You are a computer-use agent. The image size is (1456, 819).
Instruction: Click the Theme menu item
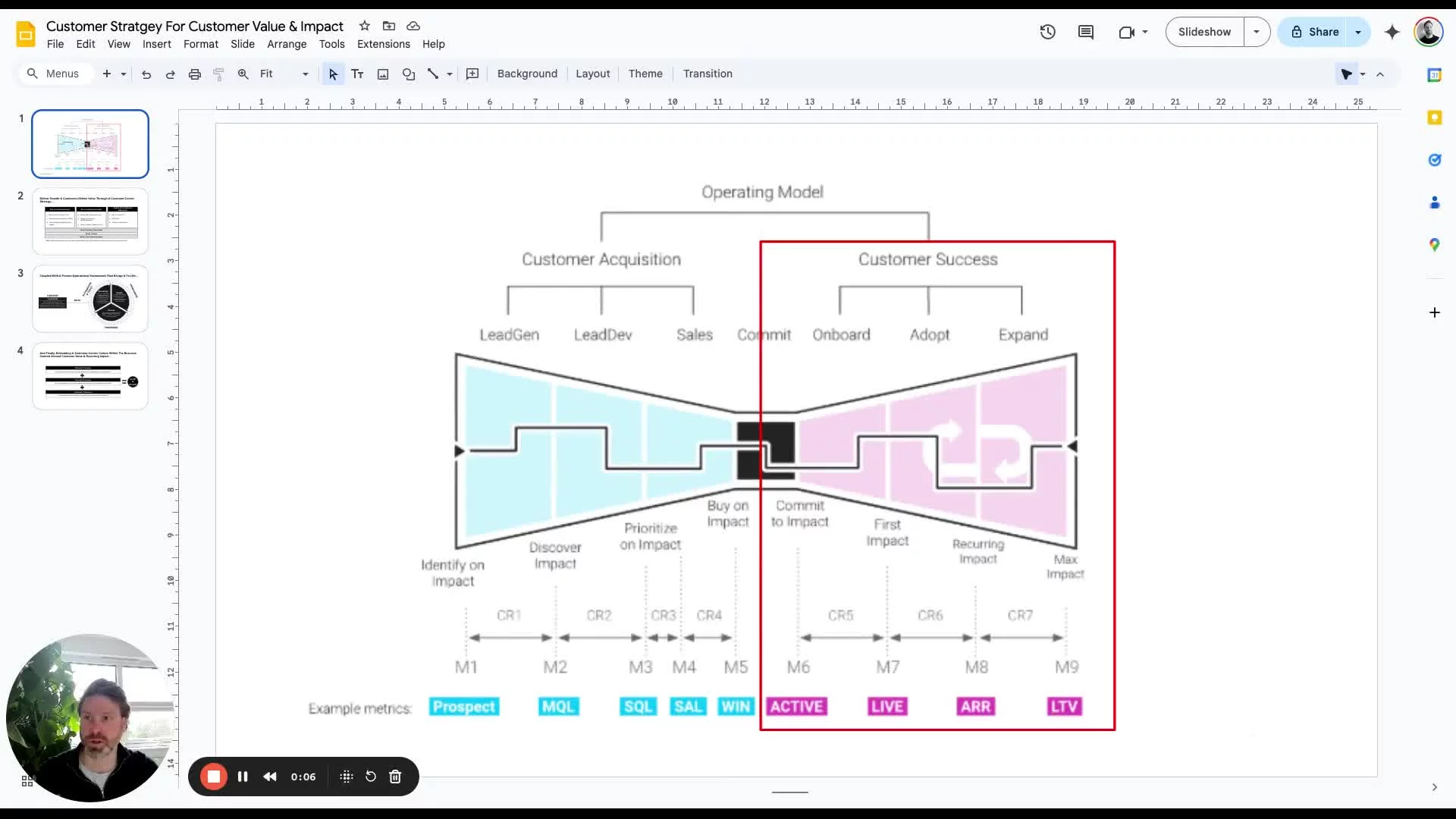645,73
